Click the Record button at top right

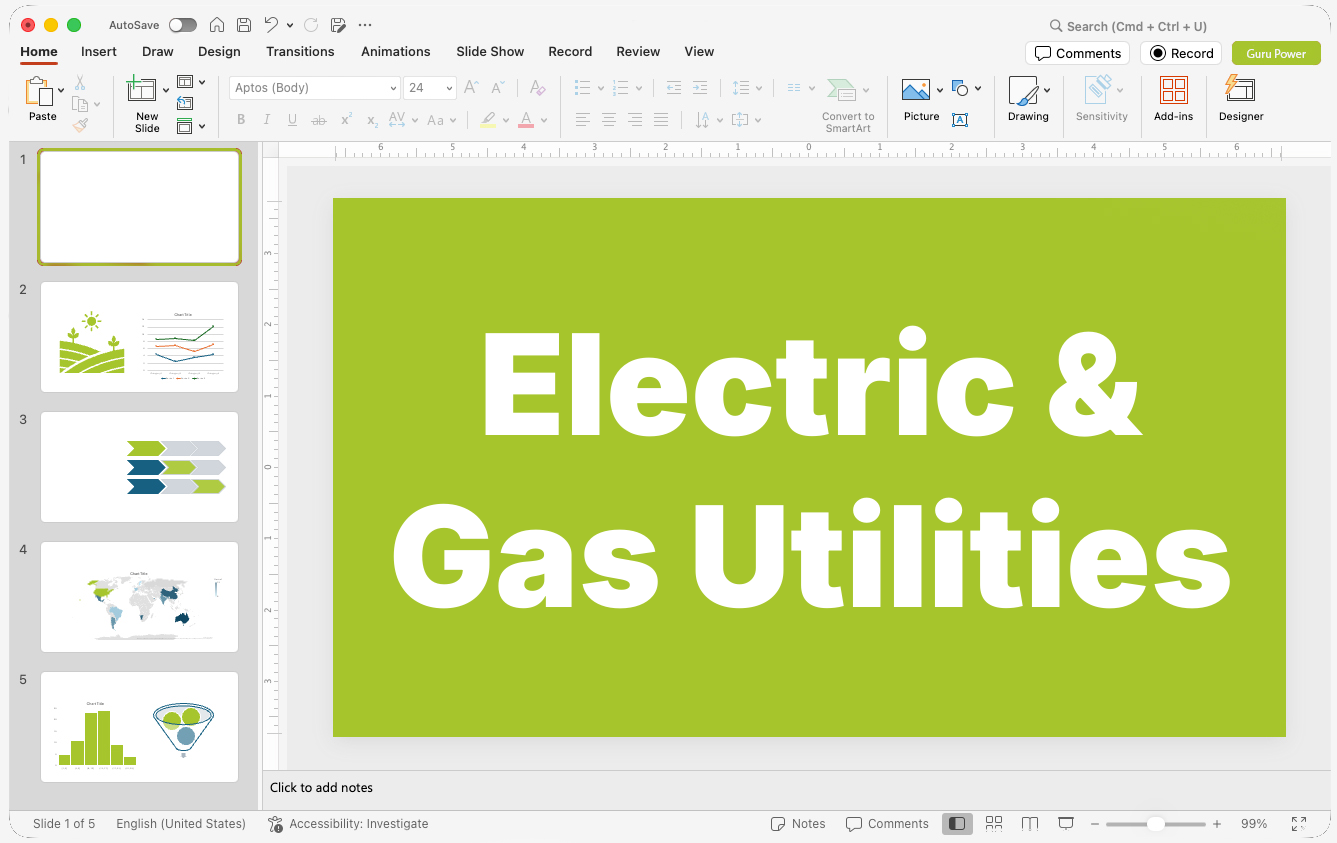pos(1181,53)
